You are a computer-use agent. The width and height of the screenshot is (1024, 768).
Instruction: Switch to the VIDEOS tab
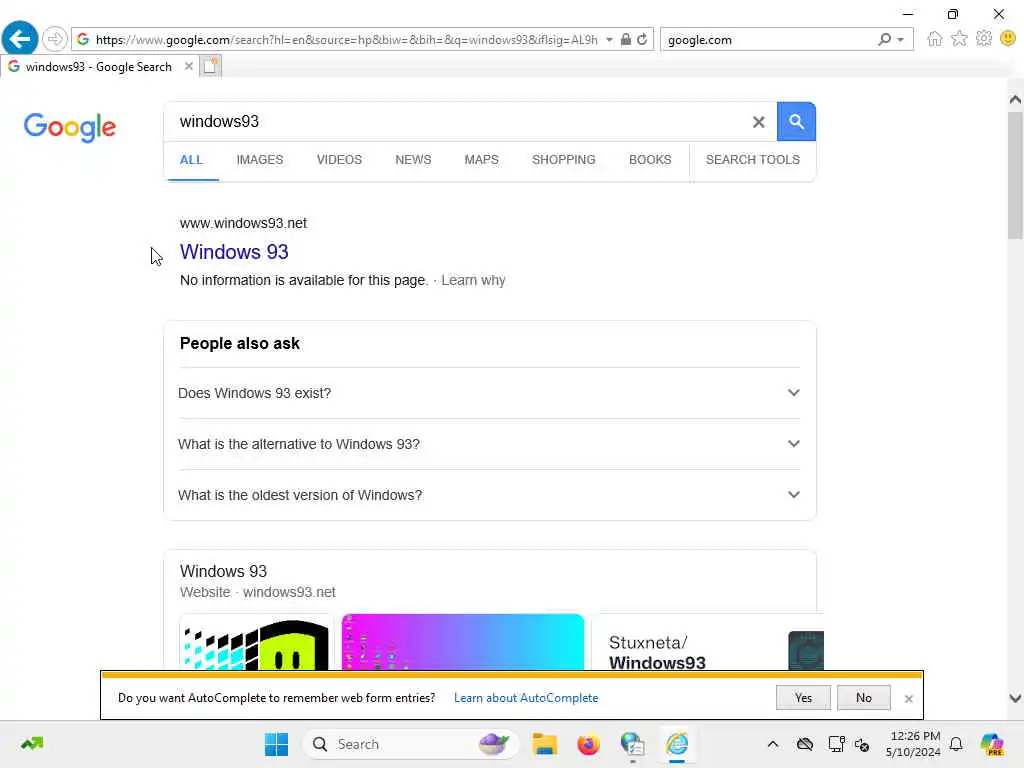[x=339, y=160]
